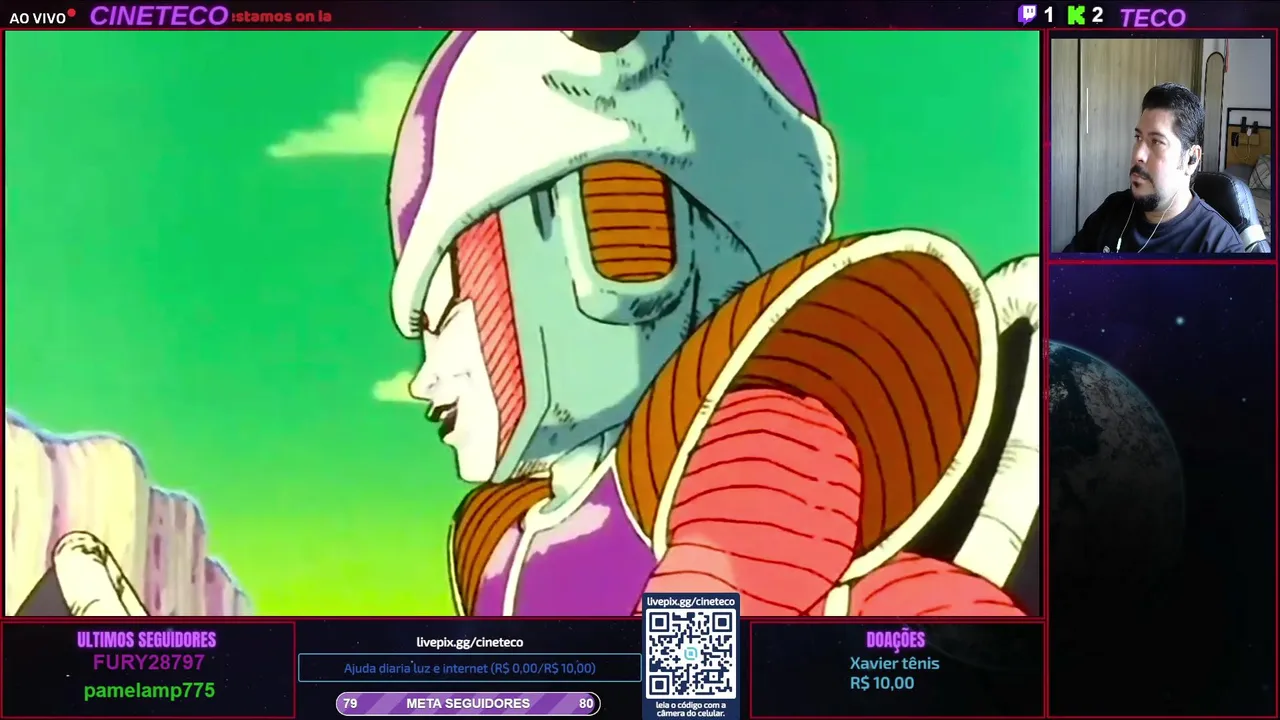Click the R$ 10,00 donation amount
Viewport: 1280px width, 720px height.
coord(882,683)
